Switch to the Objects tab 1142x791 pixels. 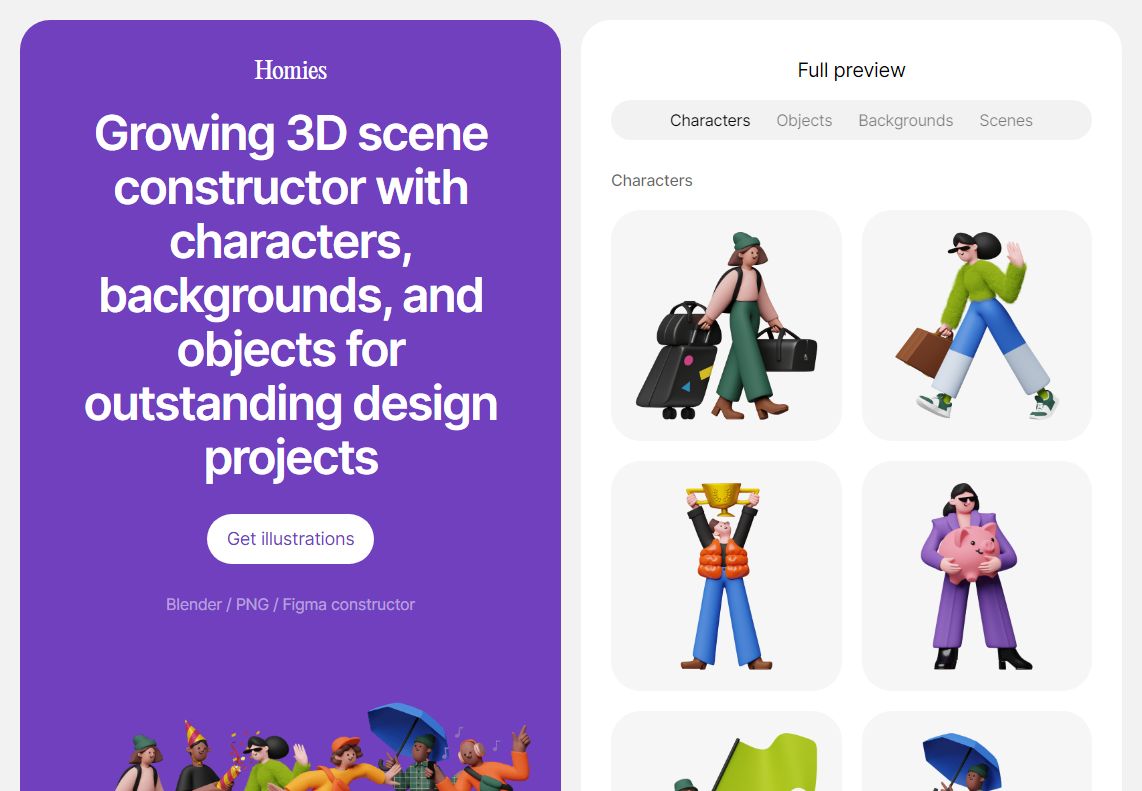click(804, 120)
